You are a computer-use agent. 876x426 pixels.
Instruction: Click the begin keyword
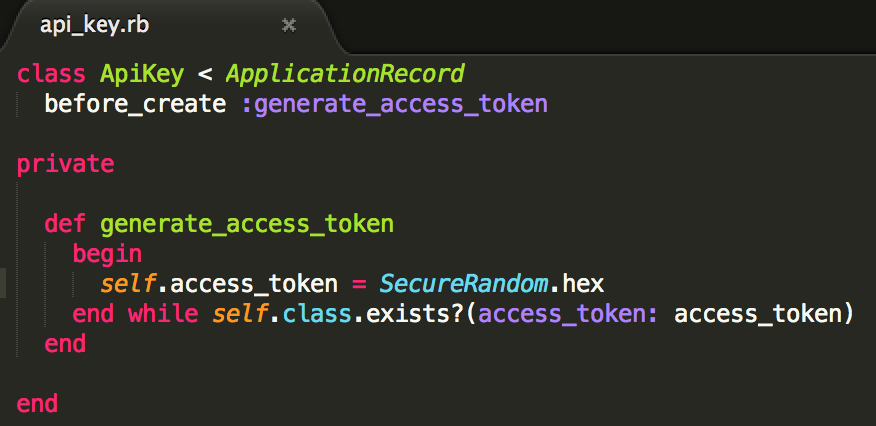click(107, 255)
